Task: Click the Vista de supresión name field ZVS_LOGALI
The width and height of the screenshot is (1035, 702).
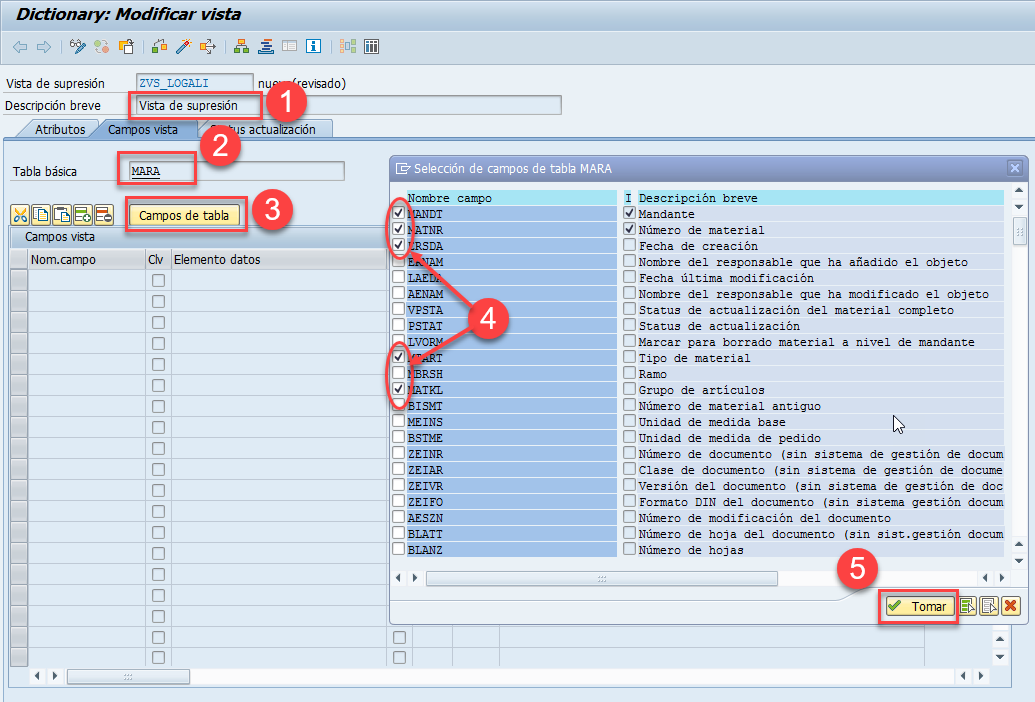Action: coord(195,83)
